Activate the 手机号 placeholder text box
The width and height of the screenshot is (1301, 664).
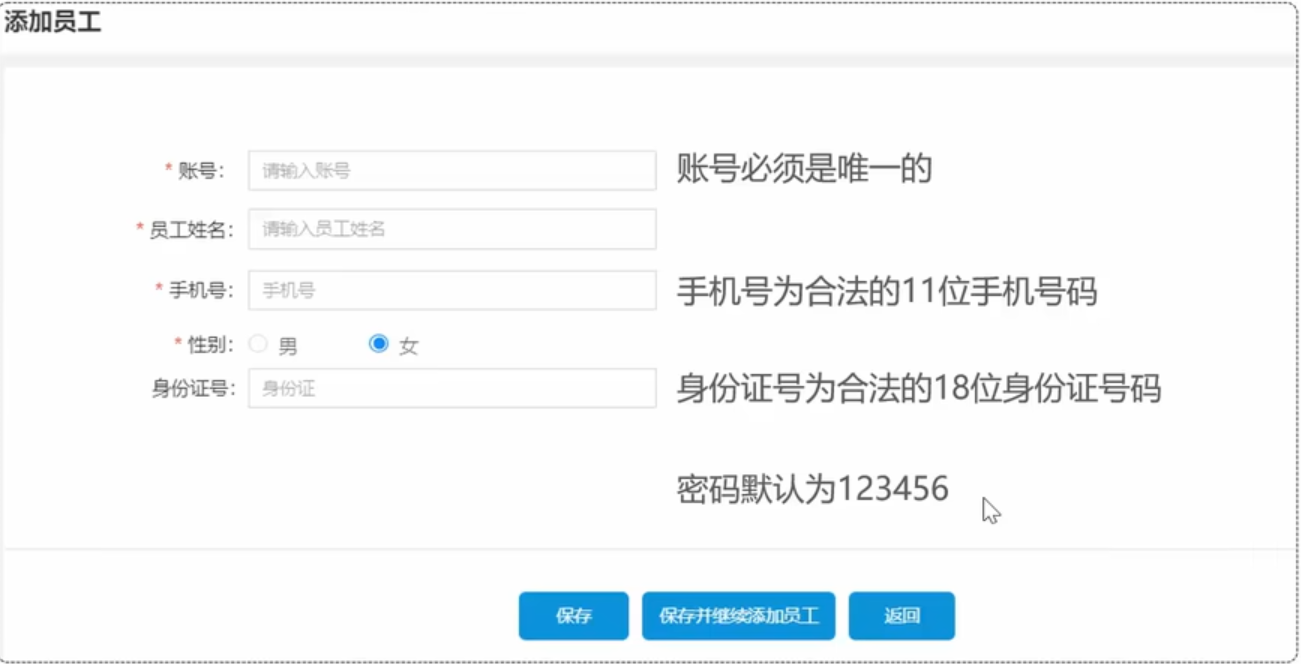(x=452, y=290)
